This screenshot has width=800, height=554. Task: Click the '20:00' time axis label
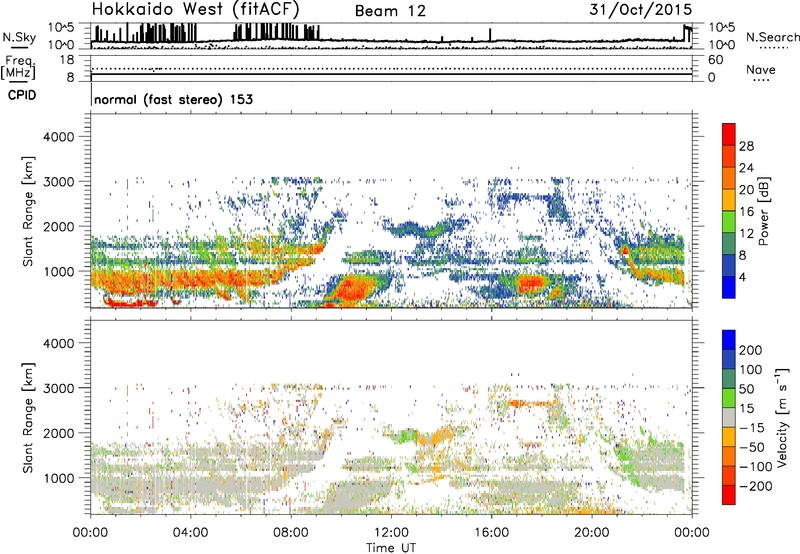pos(591,533)
